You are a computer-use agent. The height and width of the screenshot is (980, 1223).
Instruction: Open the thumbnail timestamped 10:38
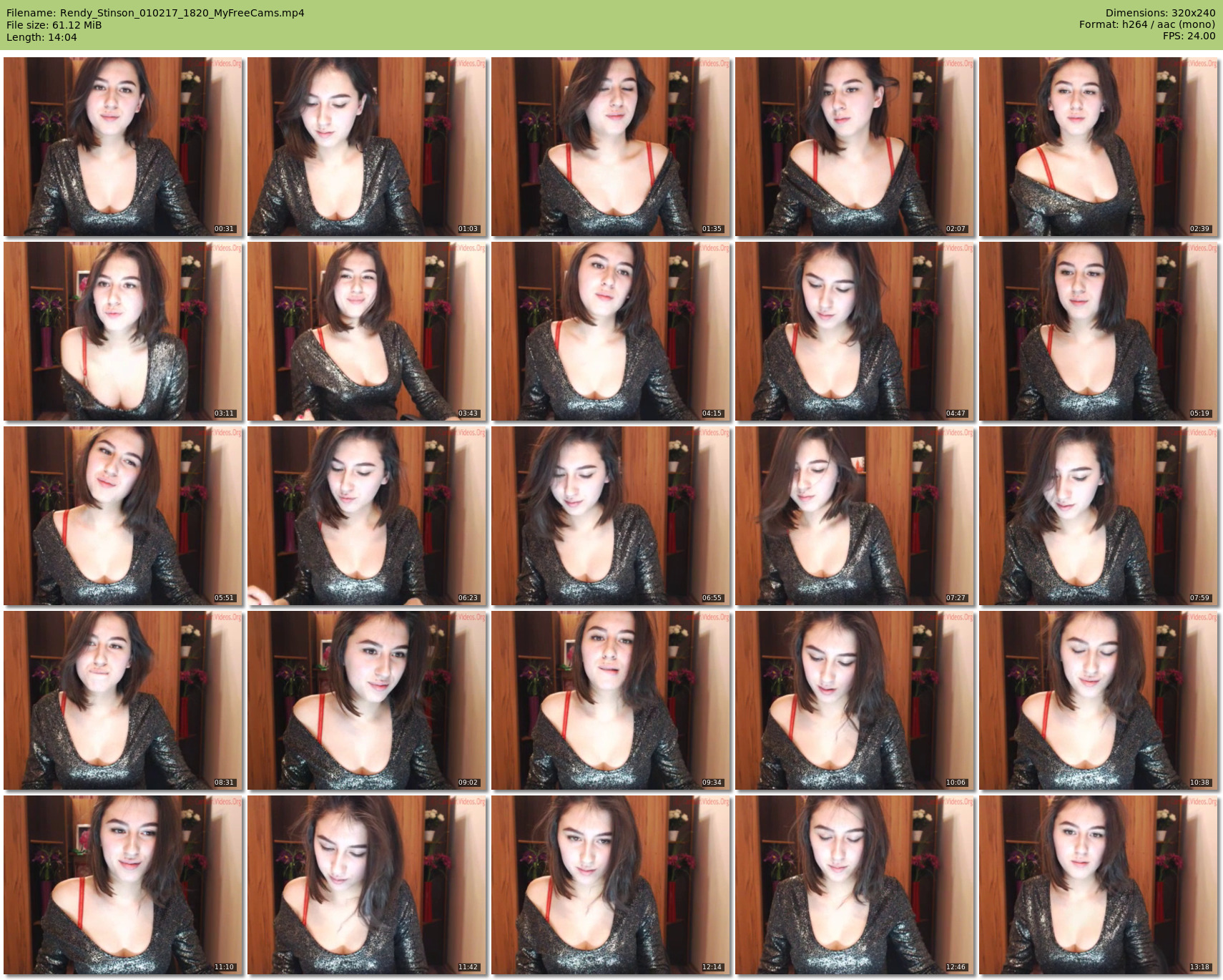coord(1099,700)
